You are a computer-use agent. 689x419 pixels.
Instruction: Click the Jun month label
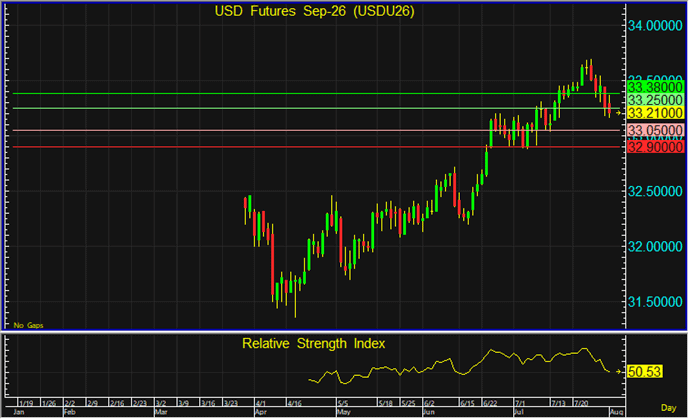[x=429, y=412]
